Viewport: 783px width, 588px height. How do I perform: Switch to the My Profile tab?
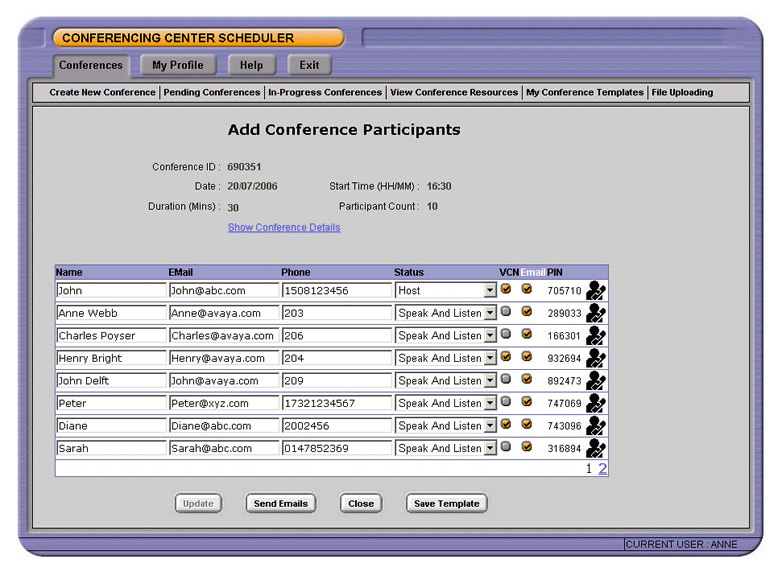177,65
